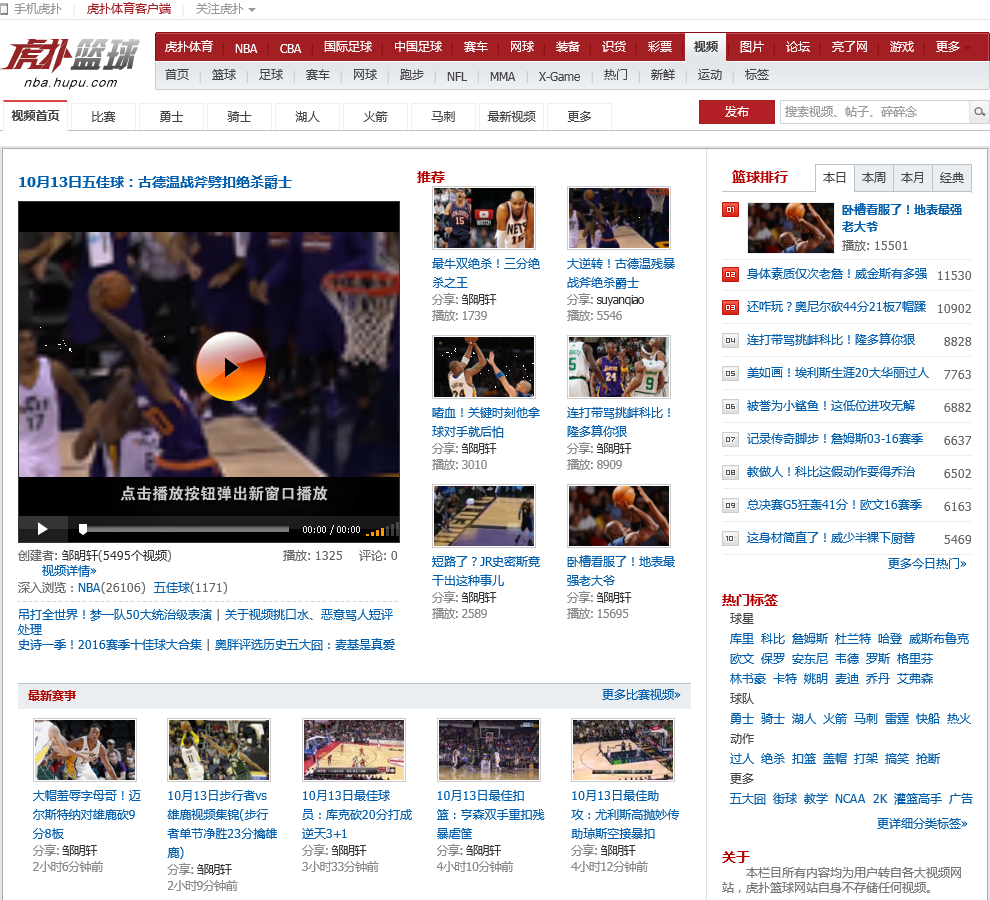This screenshot has width=990, height=900.
Task: Open thumbnail of 最牛双绝杀 video
Action: click(x=484, y=217)
